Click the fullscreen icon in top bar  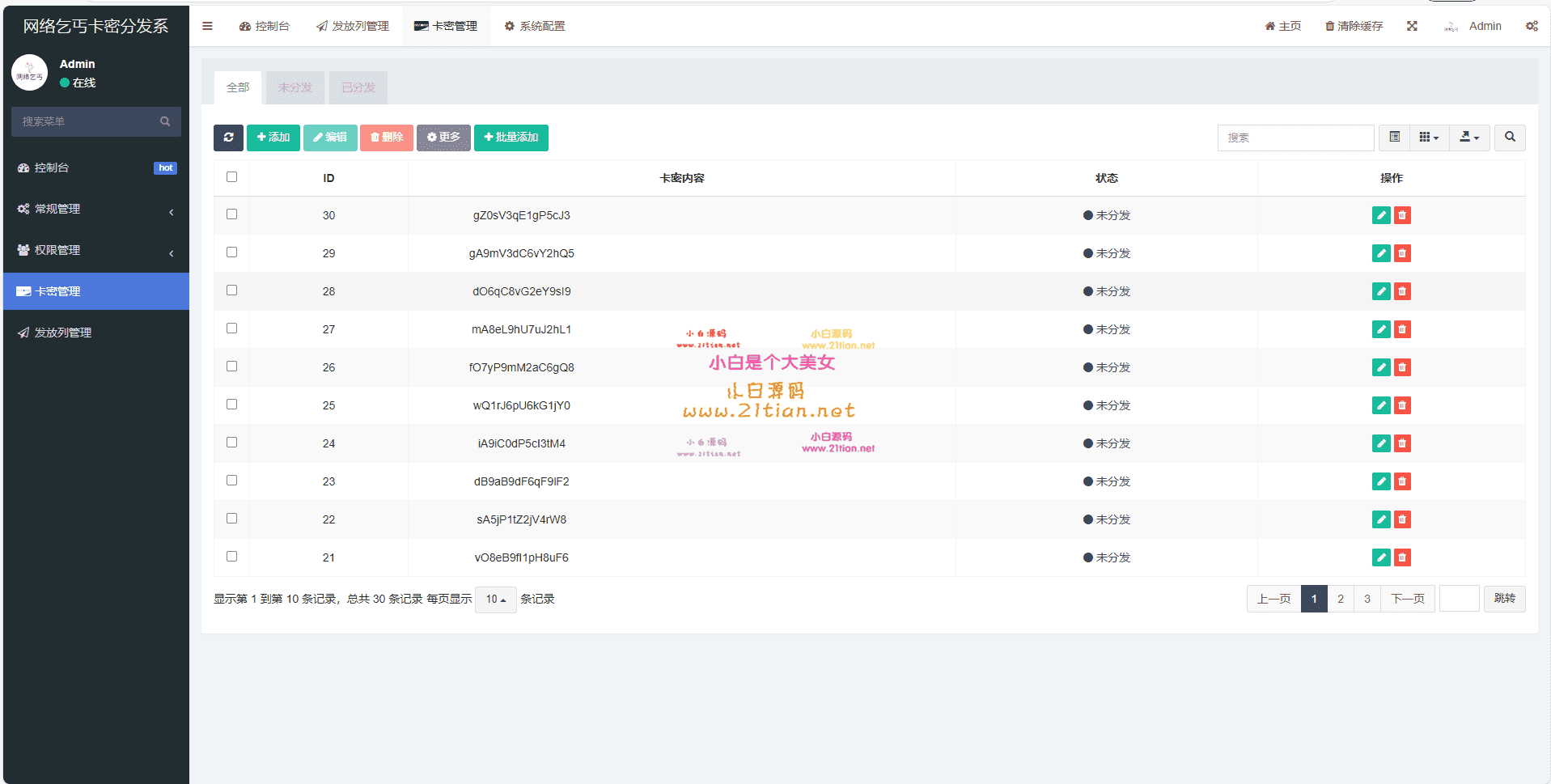1412,26
